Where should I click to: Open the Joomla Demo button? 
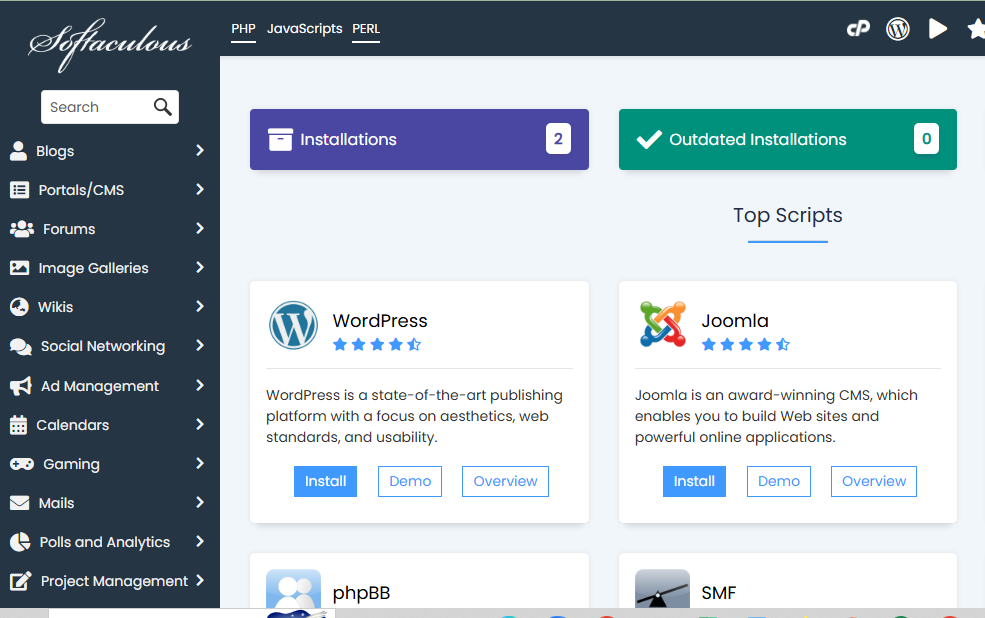778,481
